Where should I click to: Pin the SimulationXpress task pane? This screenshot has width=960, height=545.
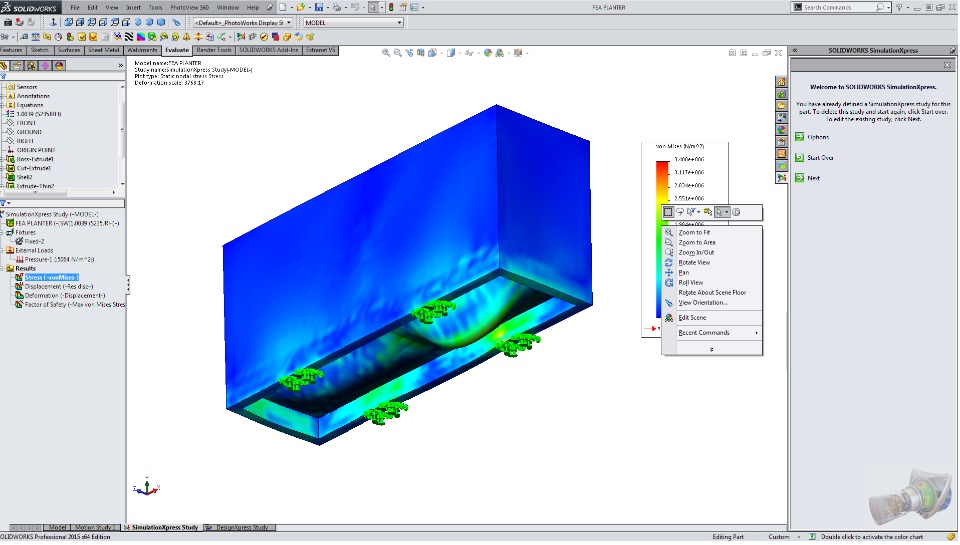[x=953, y=50]
